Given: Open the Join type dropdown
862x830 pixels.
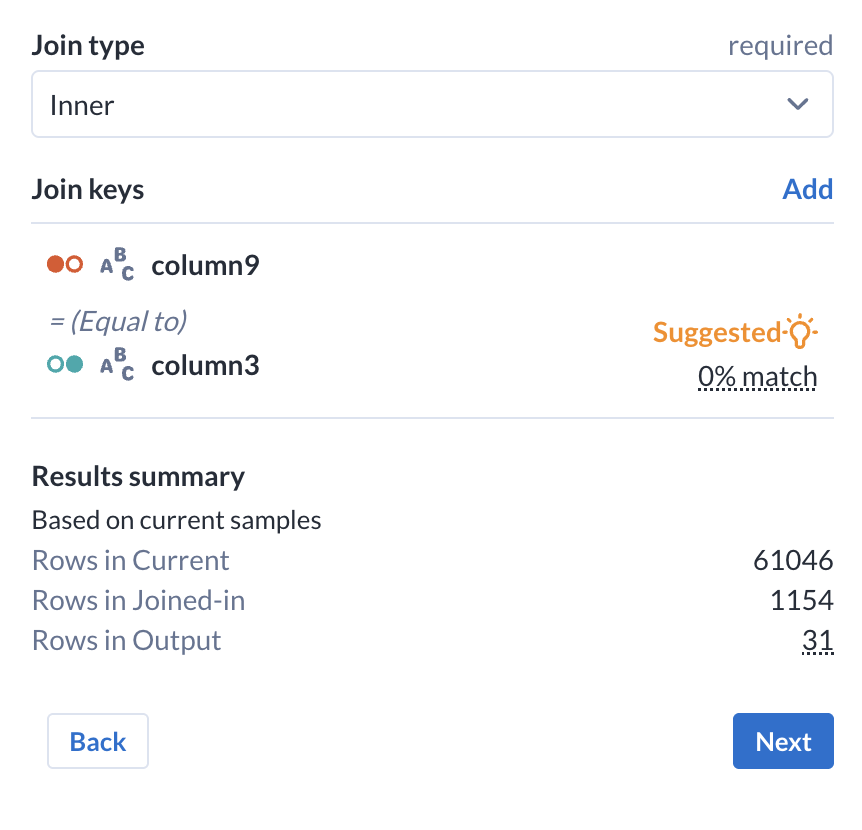Looking at the screenshot, I should 432,104.
